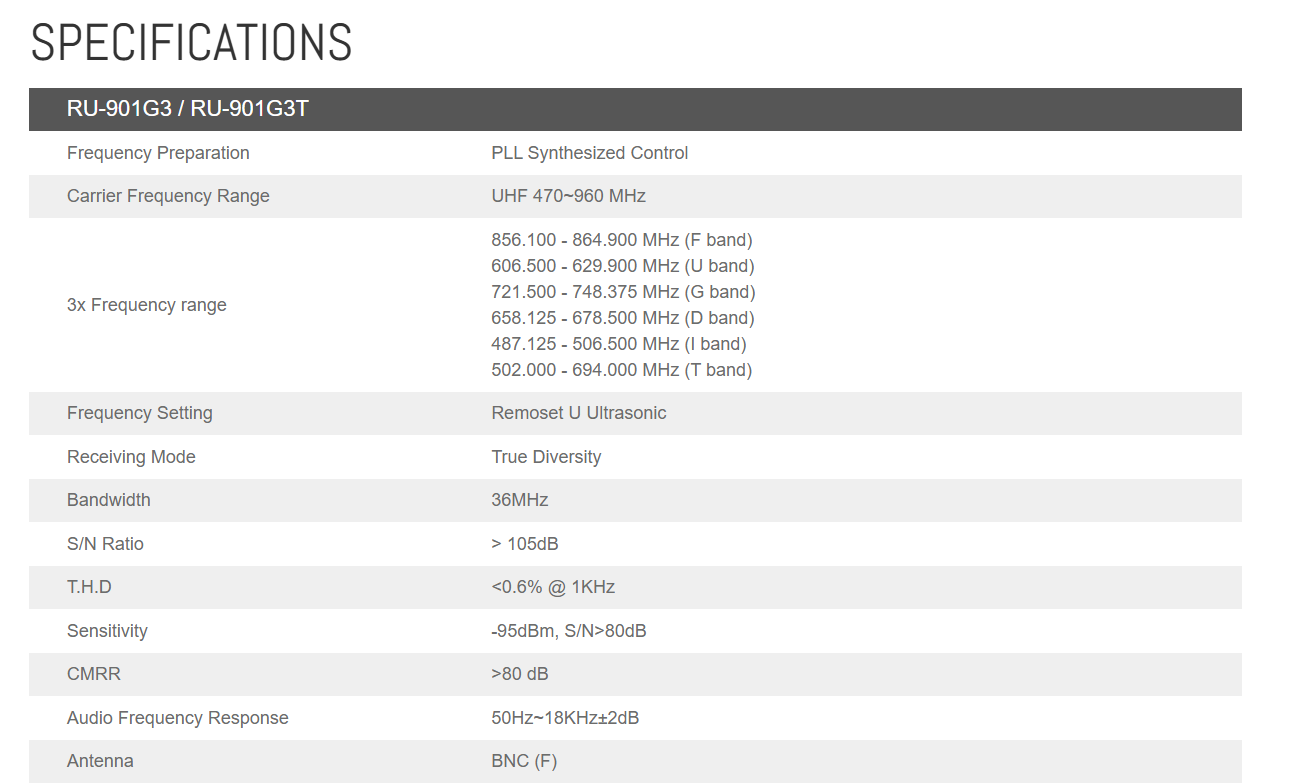The width and height of the screenshot is (1289, 783).
Task: Select the UHF 470~960 MHz value
Action: pyautogui.click(x=568, y=196)
